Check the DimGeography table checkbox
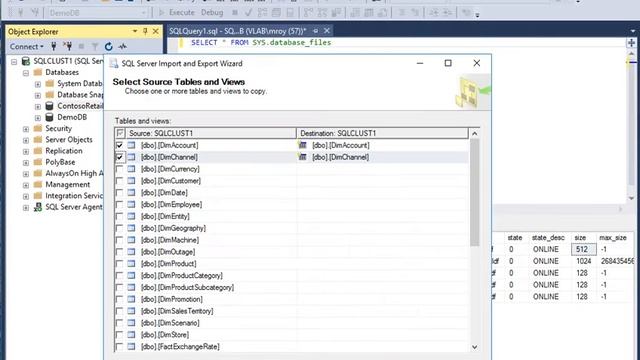640x360 pixels. (119, 228)
